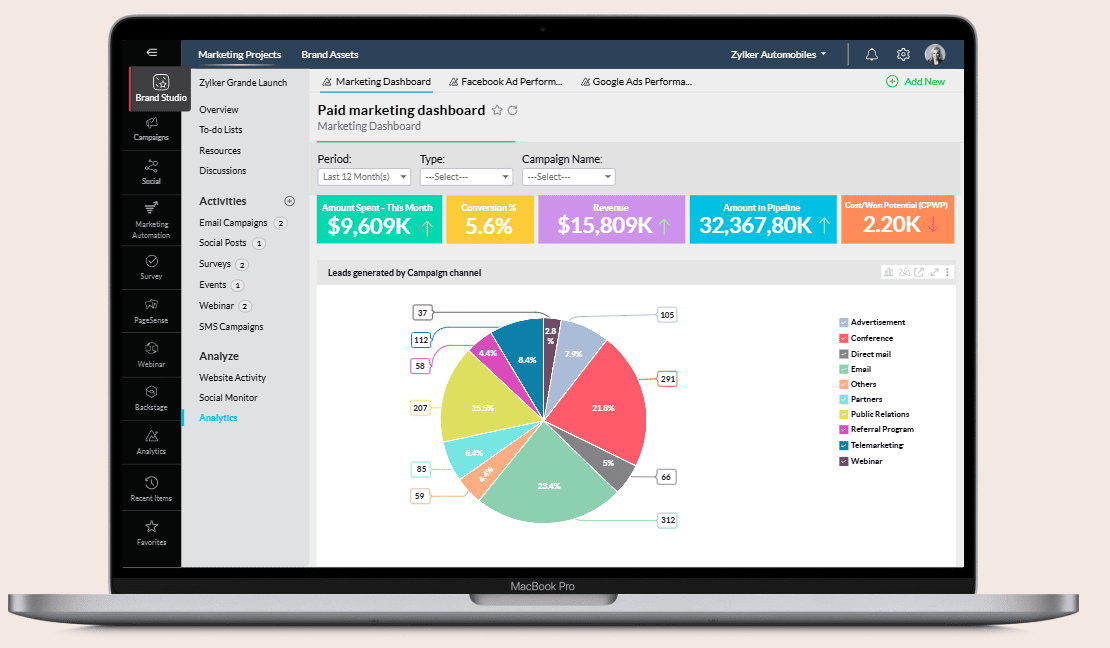Click the Amount Spent - This Month card
Screen dimensions: 1110x648
click(379, 220)
